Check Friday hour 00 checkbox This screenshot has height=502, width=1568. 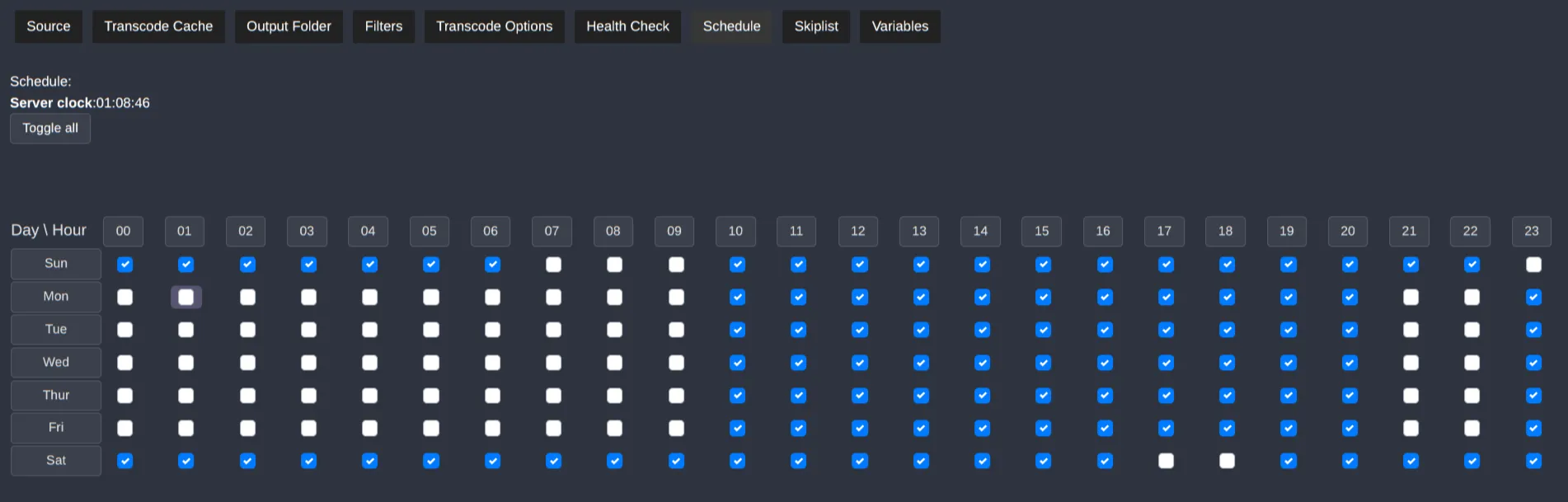click(125, 429)
